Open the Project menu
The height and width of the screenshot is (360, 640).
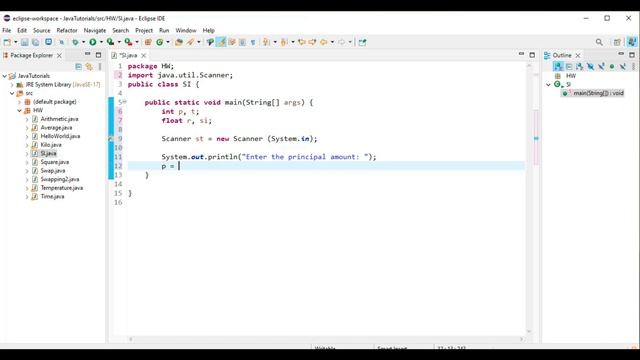click(144, 30)
